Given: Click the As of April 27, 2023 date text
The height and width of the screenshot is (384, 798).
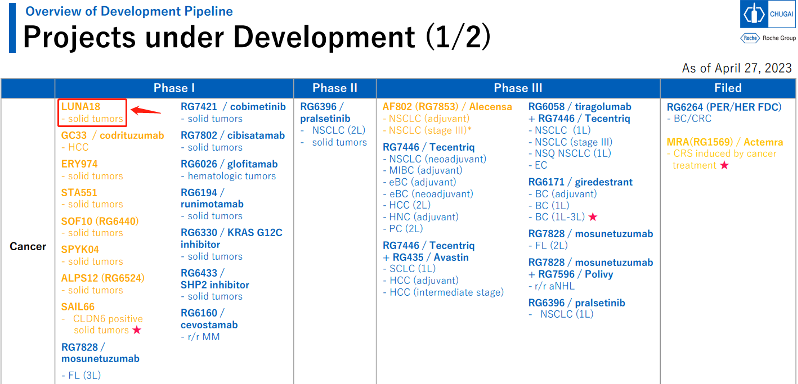Looking at the screenshot, I should 737,68.
